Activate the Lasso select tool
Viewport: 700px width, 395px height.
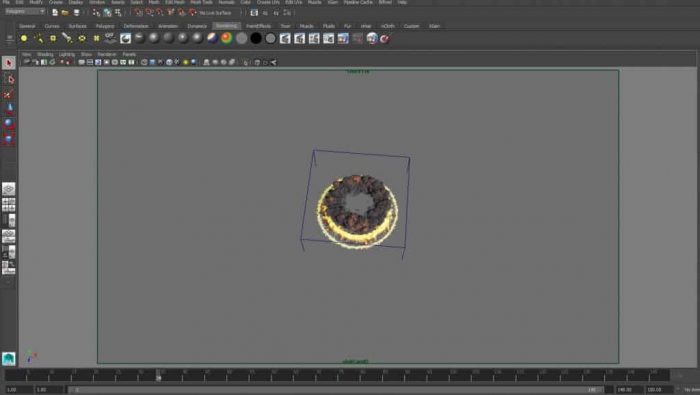click(x=8, y=79)
